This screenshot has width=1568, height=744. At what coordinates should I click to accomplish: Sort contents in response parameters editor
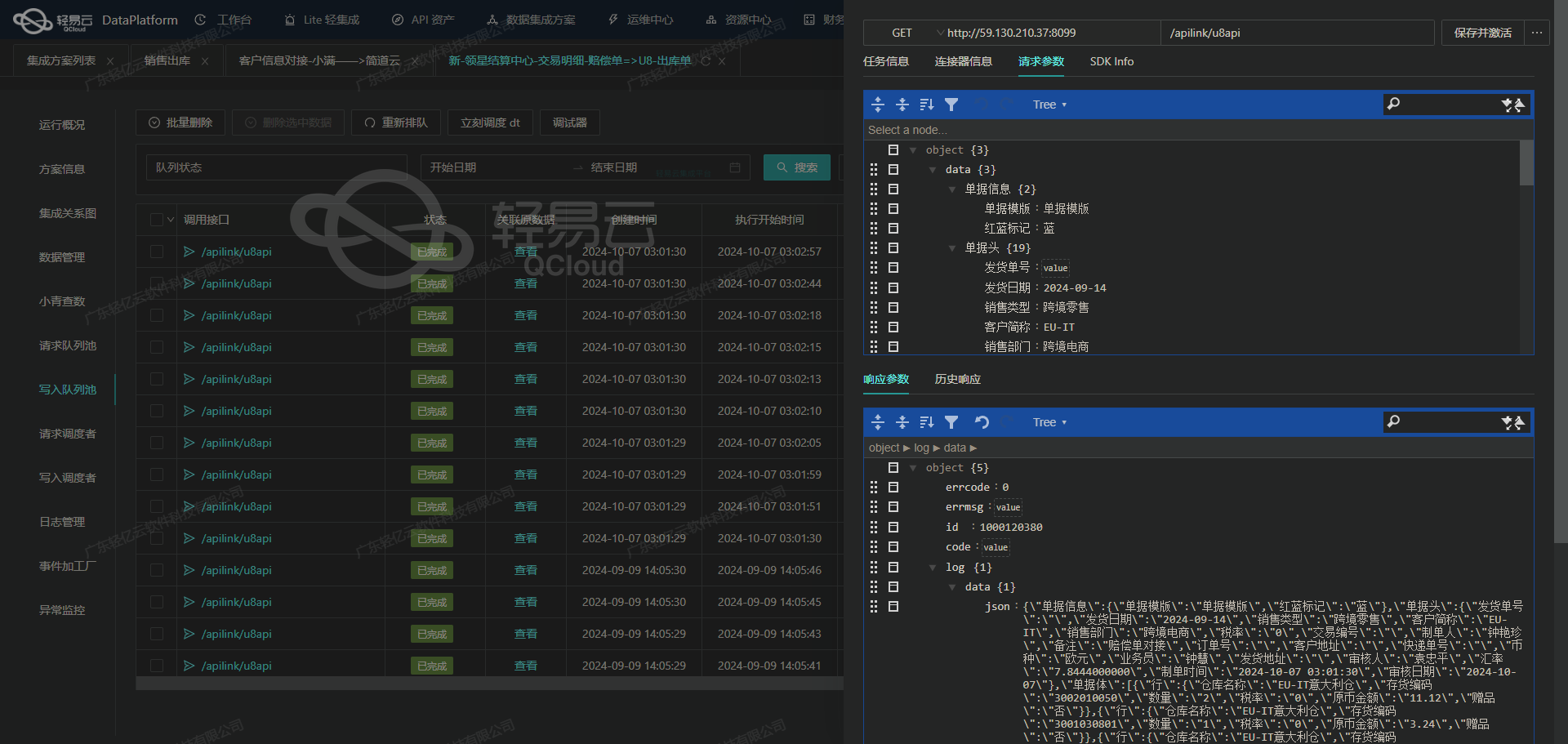927,422
